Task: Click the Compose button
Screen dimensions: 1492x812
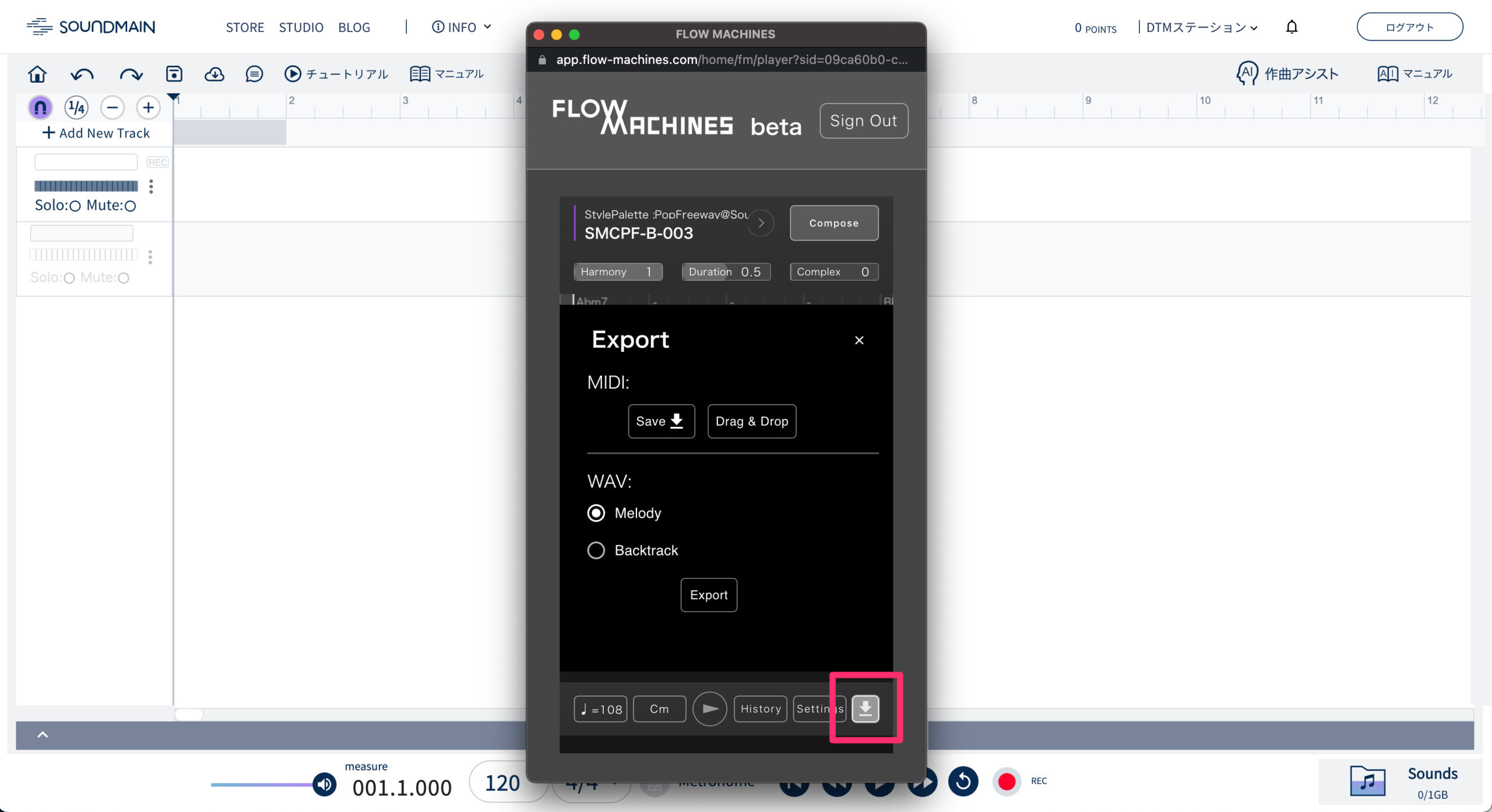Action: click(x=834, y=223)
